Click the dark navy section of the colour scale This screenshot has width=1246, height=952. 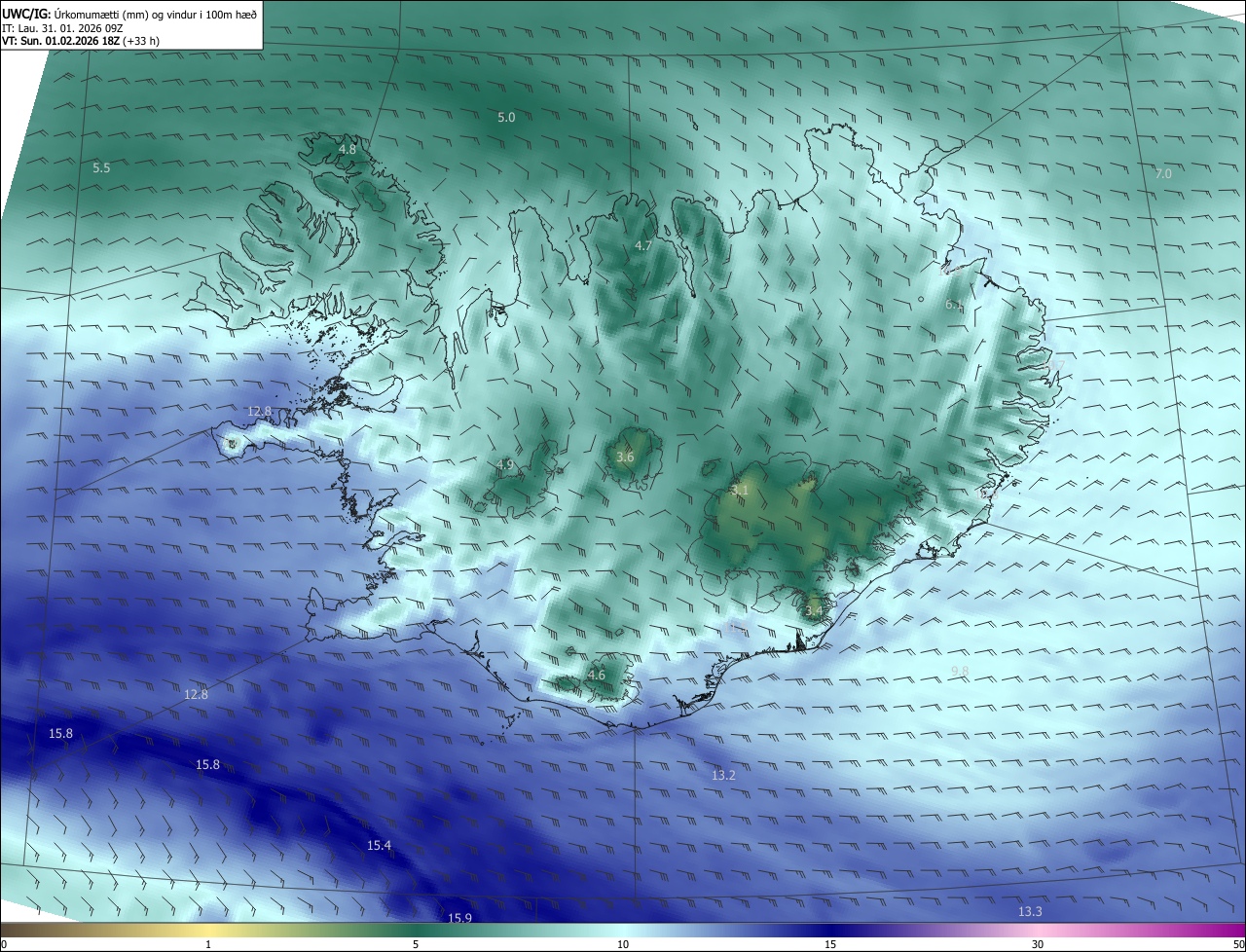point(832,931)
